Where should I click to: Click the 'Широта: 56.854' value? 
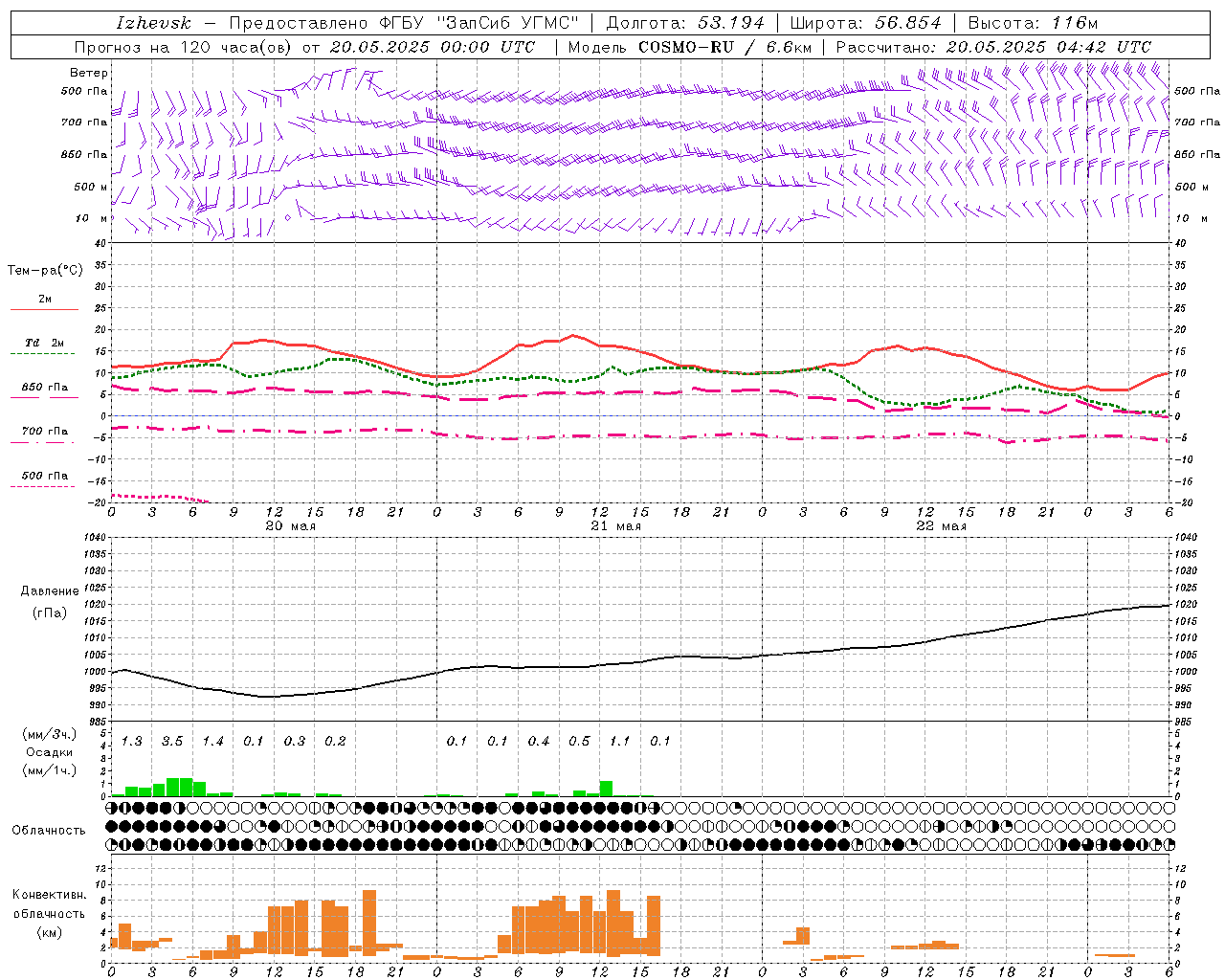866,23
